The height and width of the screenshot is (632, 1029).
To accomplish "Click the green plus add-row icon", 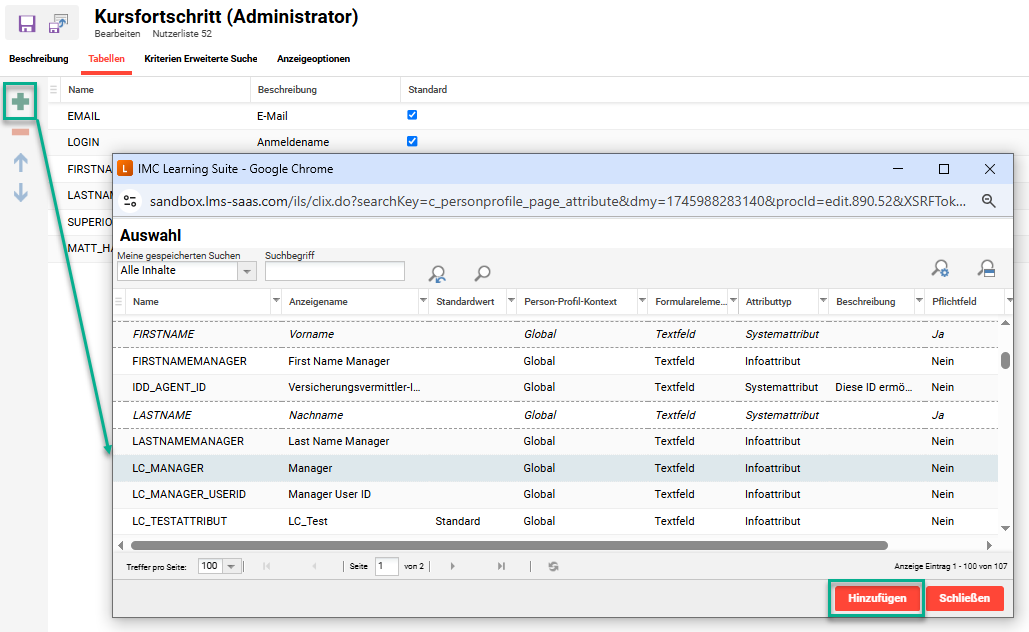I will coord(20,101).
